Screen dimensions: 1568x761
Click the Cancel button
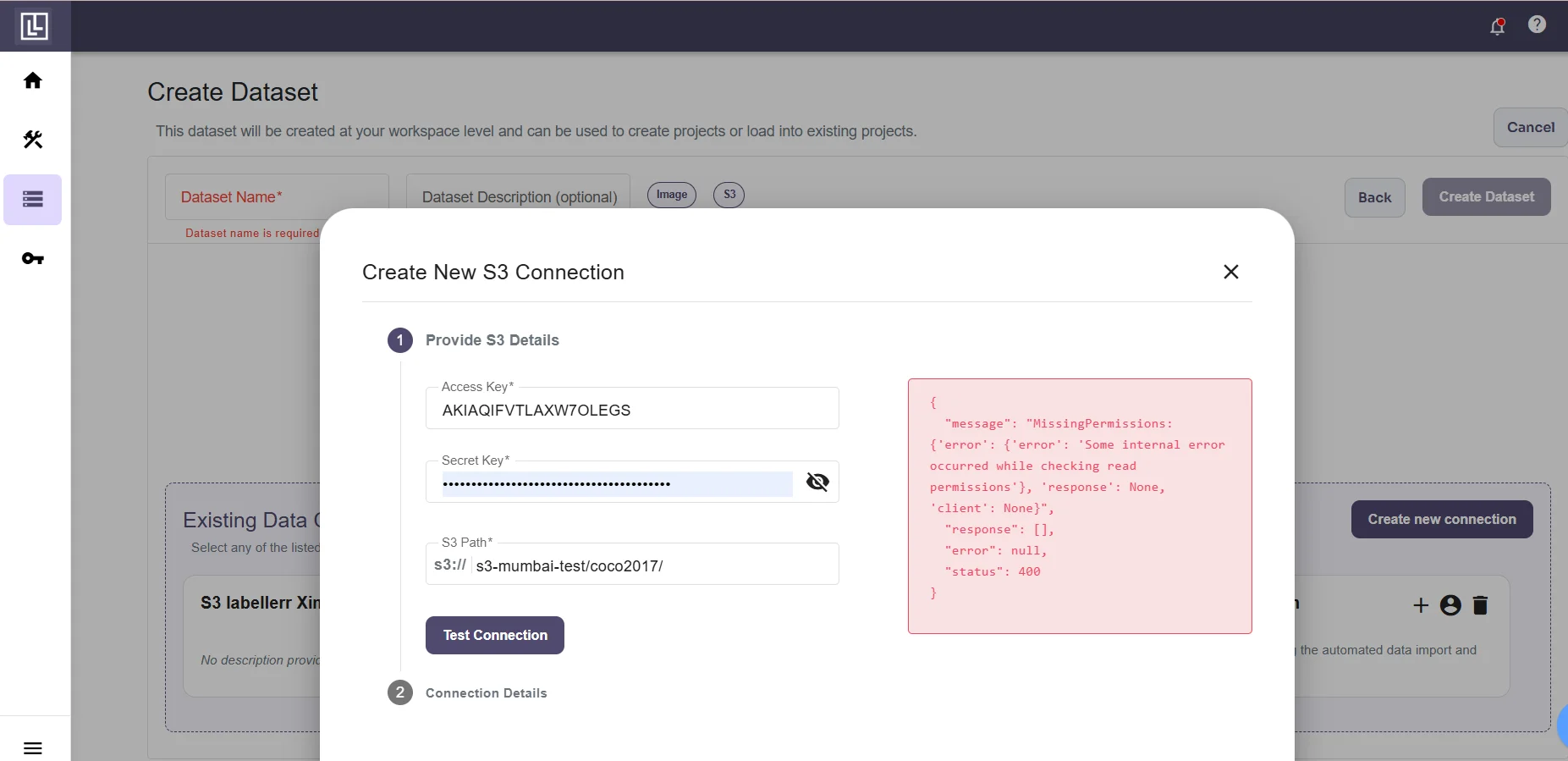(1530, 127)
